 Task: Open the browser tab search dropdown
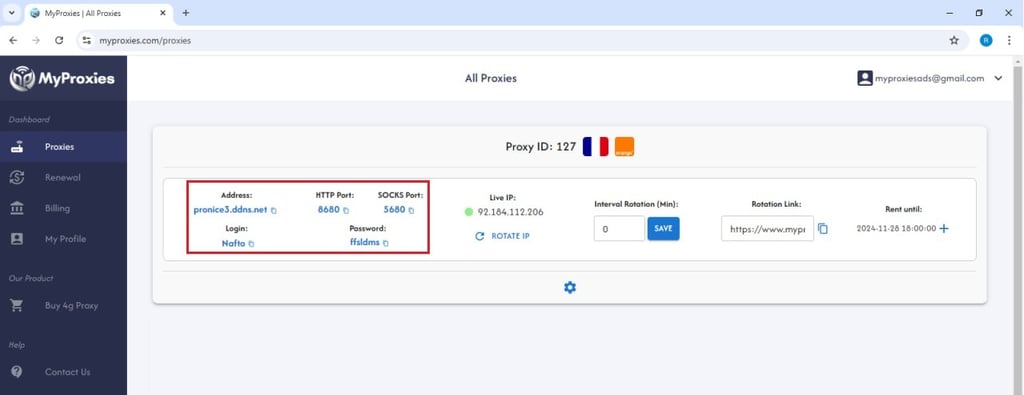point(11,13)
